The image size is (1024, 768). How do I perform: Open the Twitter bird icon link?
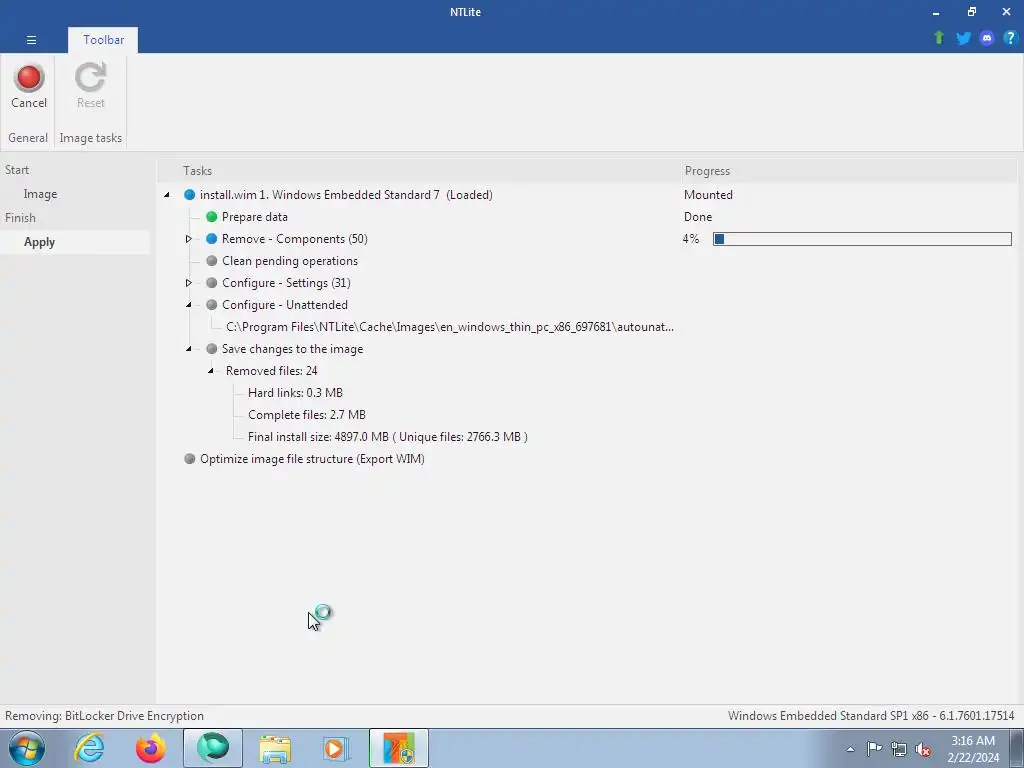963,38
